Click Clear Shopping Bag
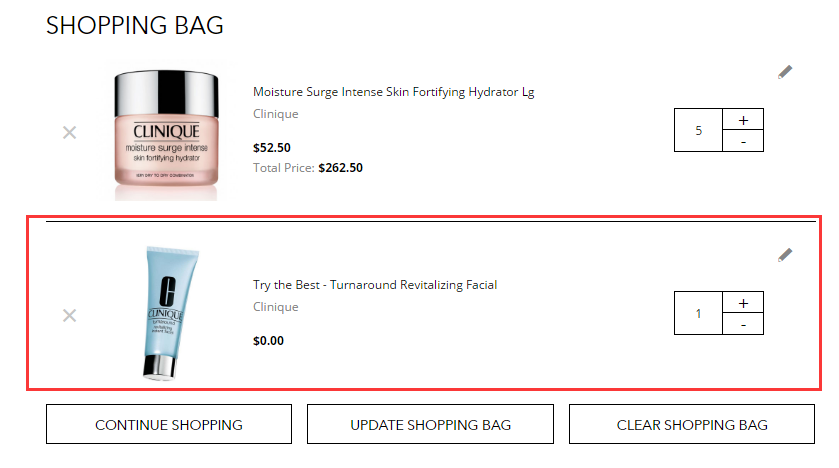Viewport: 839px width, 468px height. tap(692, 424)
